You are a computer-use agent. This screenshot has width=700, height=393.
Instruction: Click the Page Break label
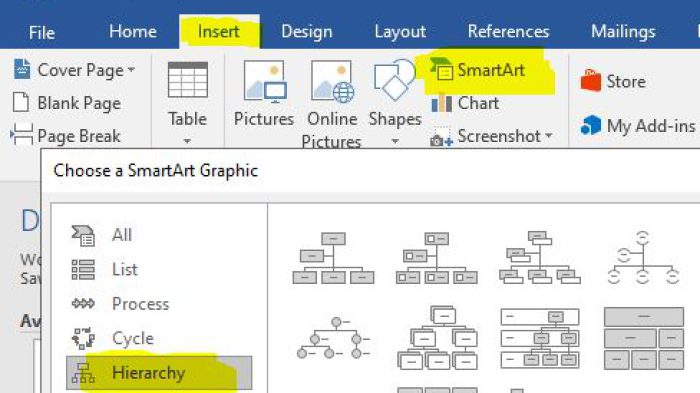(79, 136)
